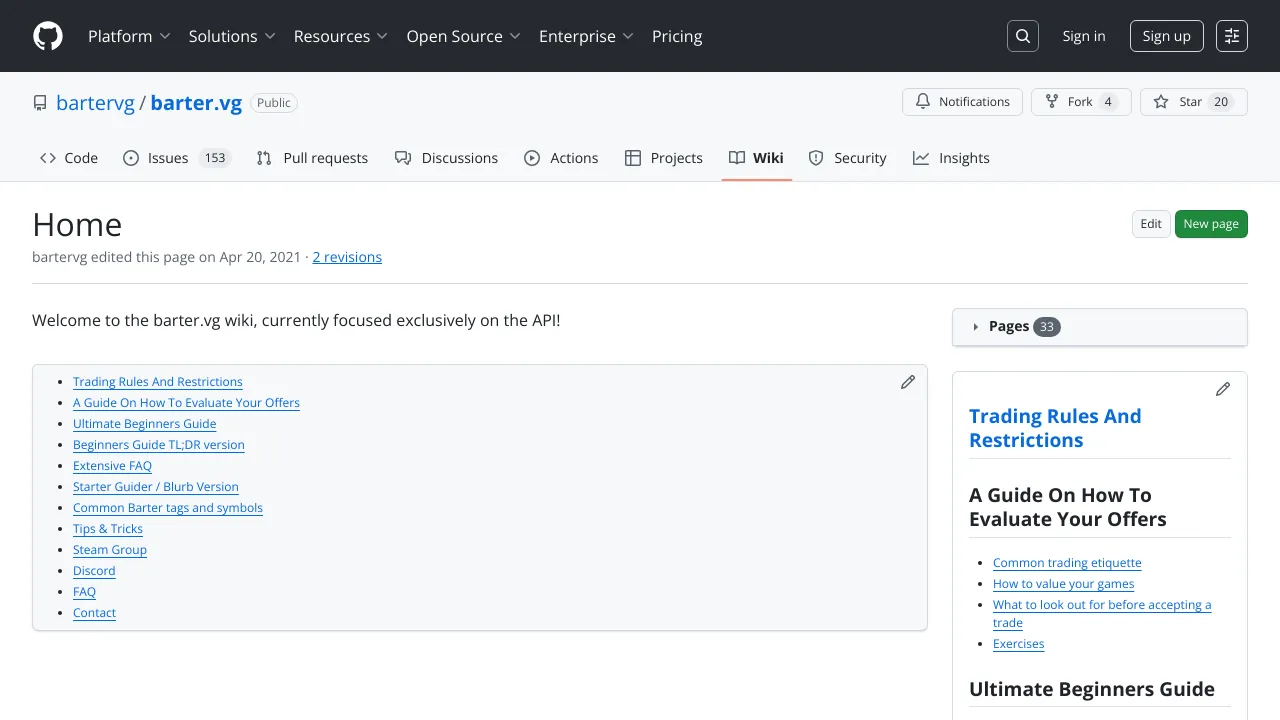Screen dimensions: 1280x720
Task: Open the Discord link
Action: pyautogui.click(x=94, y=571)
